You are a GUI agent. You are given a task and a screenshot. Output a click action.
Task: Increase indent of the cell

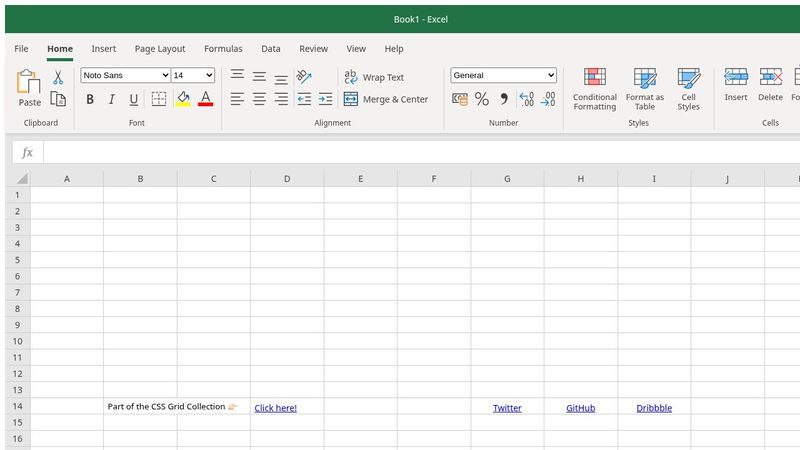pyautogui.click(x=325, y=99)
